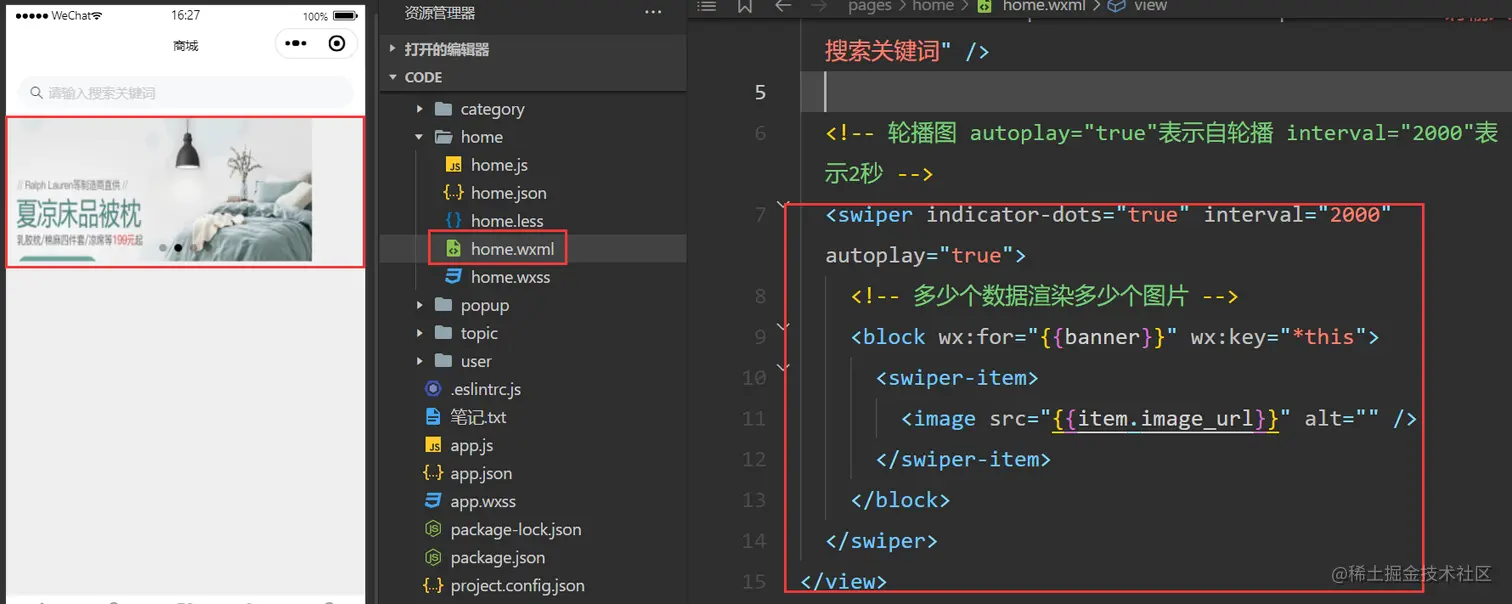
Task: Tap the mini program capsule menu dots
Action: click(296, 43)
